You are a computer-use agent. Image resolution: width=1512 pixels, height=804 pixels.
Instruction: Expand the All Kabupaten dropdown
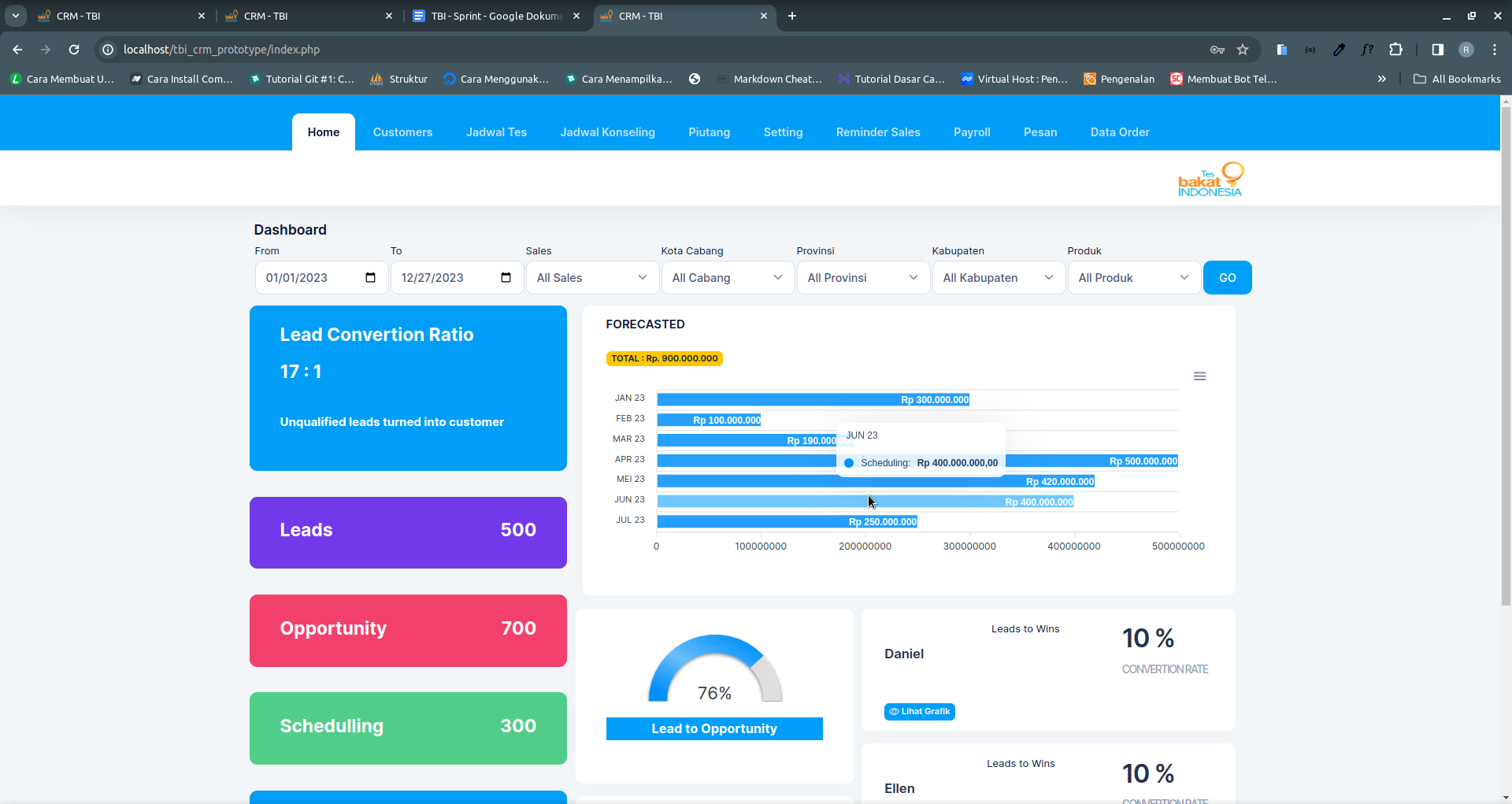(999, 277)
